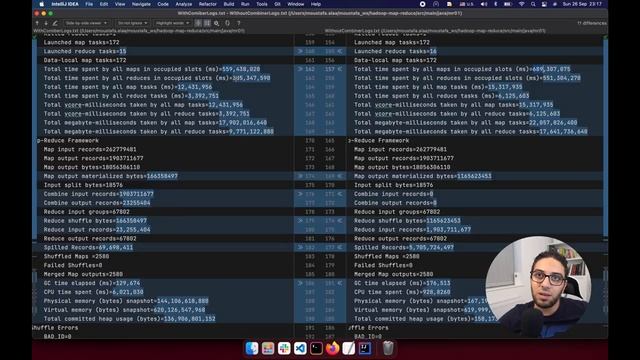This screenshot has width=640, height=360.
Task: Open the Analyze menu
Action: [184, 4]
